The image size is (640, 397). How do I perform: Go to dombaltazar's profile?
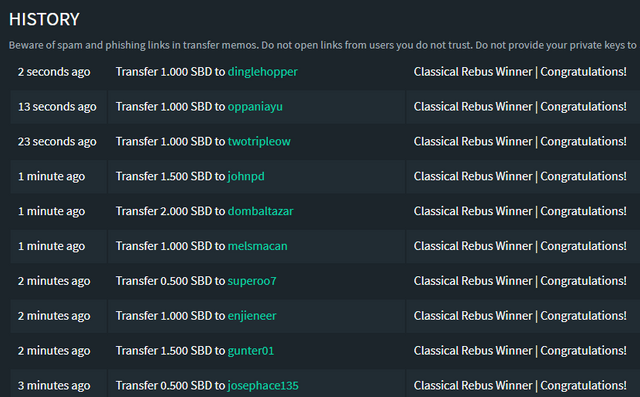[x=260, y=211]
